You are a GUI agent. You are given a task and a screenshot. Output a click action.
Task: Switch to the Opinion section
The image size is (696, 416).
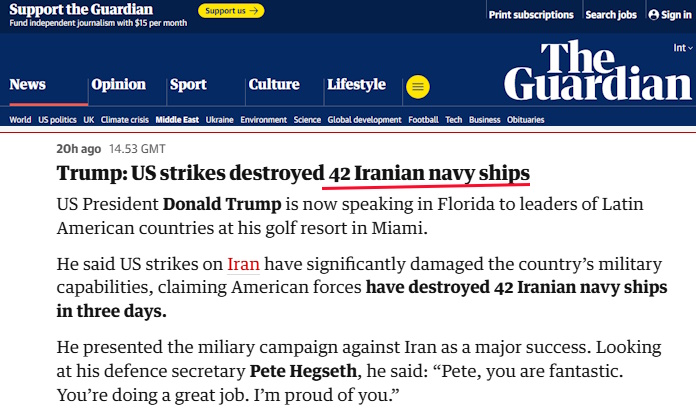click(118, 85)
